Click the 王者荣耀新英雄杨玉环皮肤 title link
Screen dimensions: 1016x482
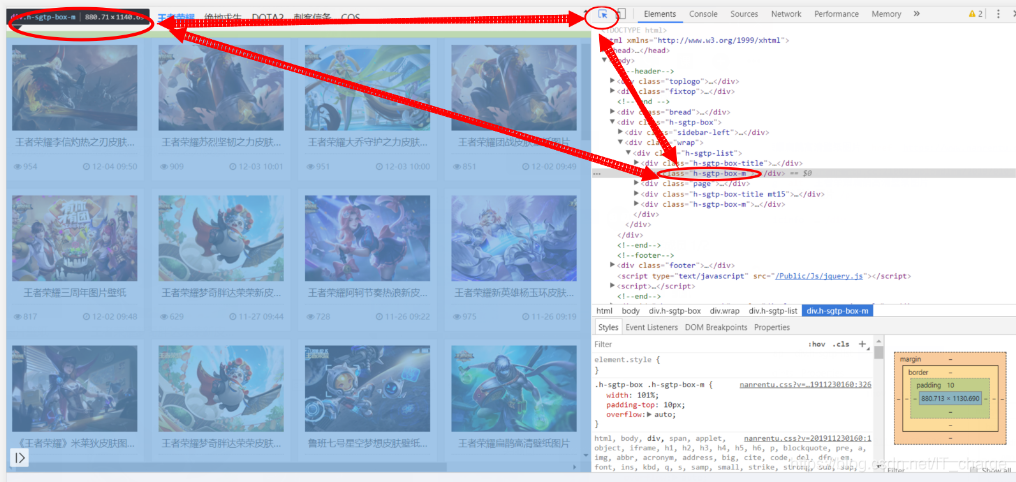(514, 293)
